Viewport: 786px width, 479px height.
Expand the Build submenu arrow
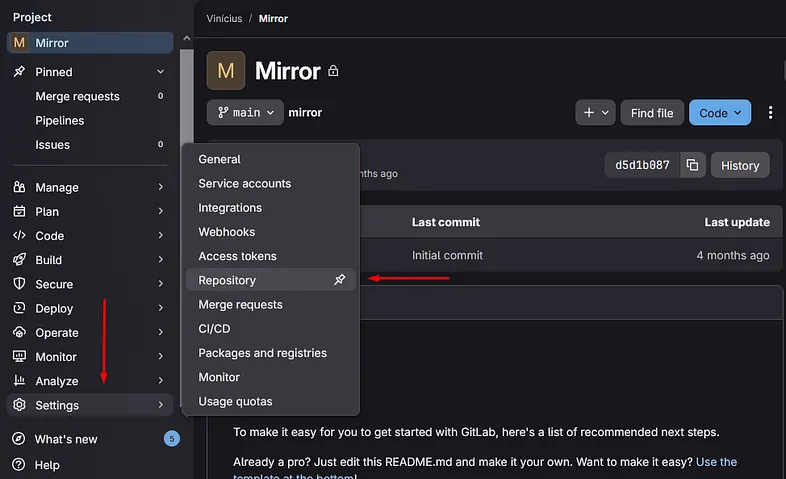pyautogui.click(x=160, y=259)
